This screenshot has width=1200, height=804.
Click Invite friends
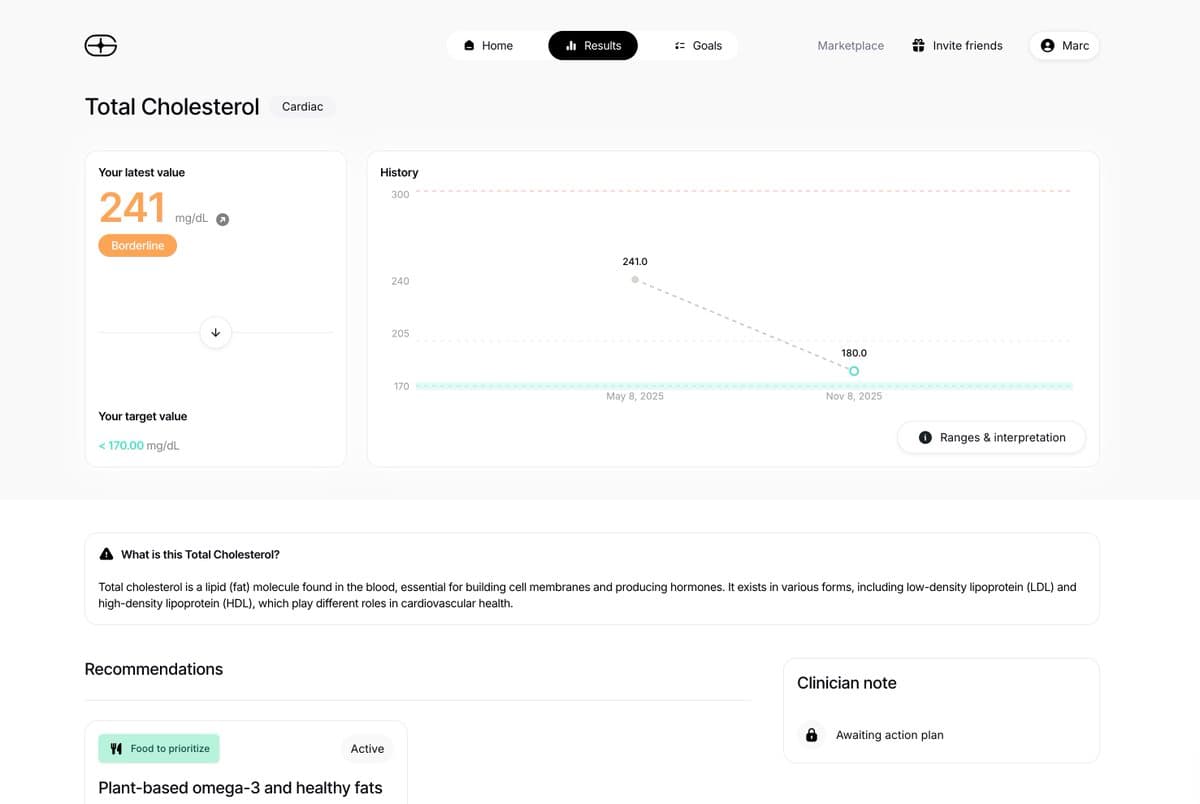coord(957,46)
